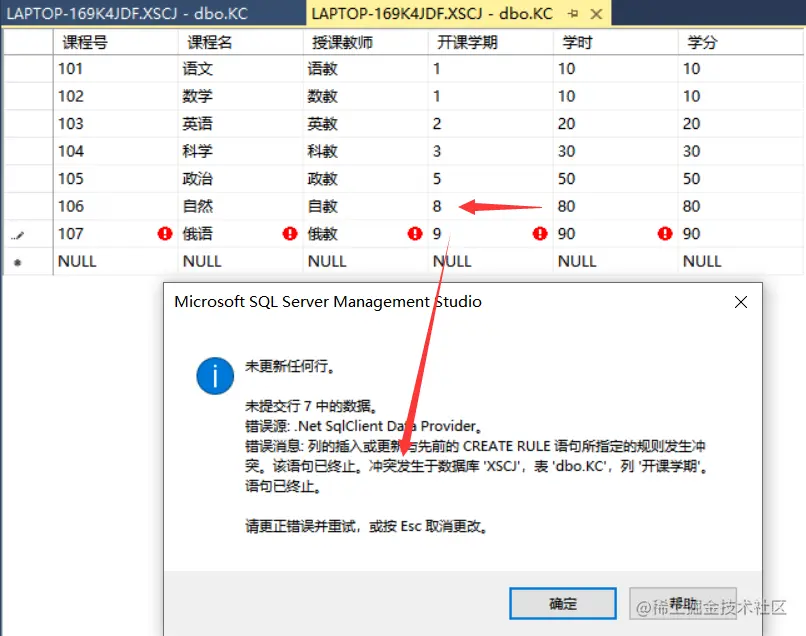Viewport: 806px width, 636px height.
Task: Select 学分 cell 20 in row 103
Action: coord(740,124)
